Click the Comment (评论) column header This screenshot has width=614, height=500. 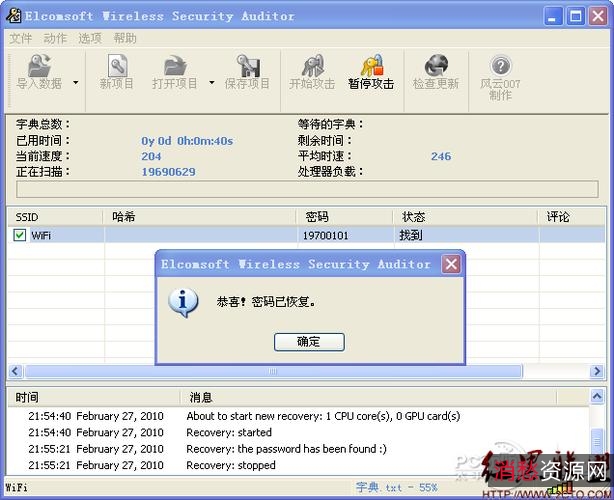[x=572, y=217]
